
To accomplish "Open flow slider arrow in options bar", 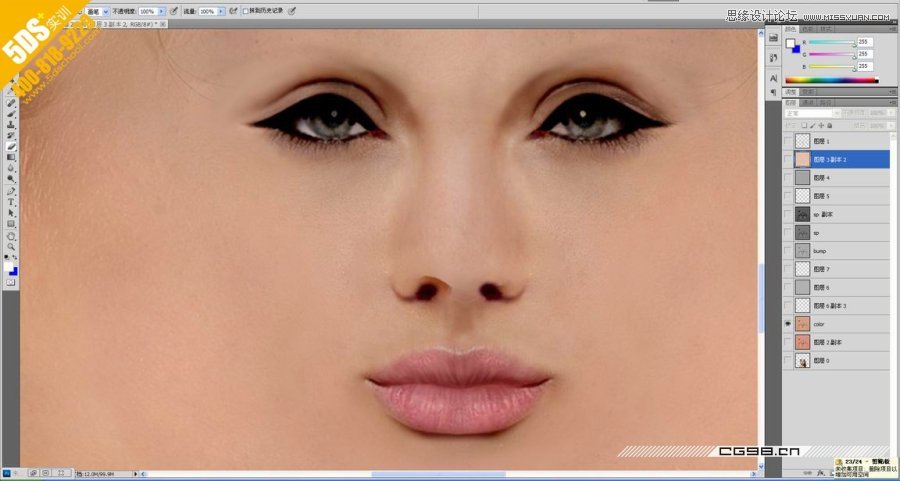I will coord(221,11).
